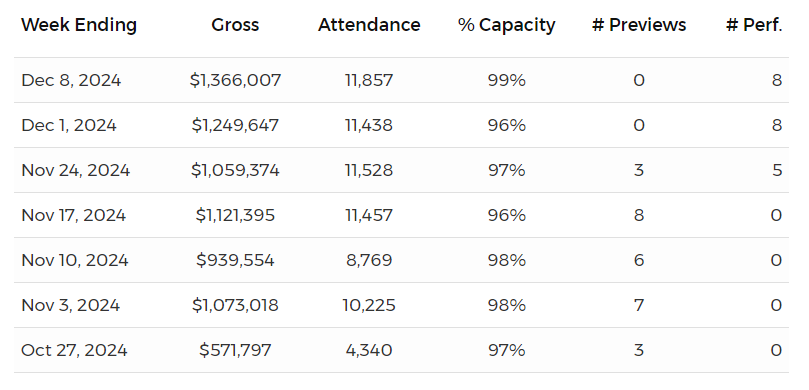This screenshot has width=809, height=390.
Task: Click the Gross column header
Action: pyautogui.click(x=235, y=25)
